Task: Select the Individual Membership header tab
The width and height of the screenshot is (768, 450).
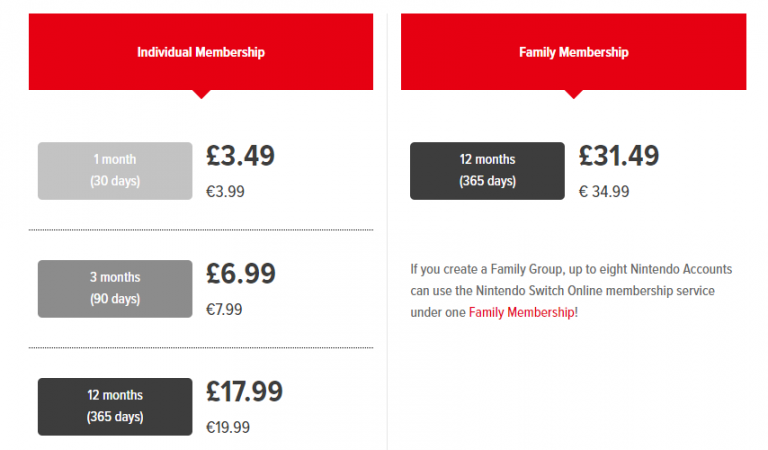Action: tap(201, 51)
